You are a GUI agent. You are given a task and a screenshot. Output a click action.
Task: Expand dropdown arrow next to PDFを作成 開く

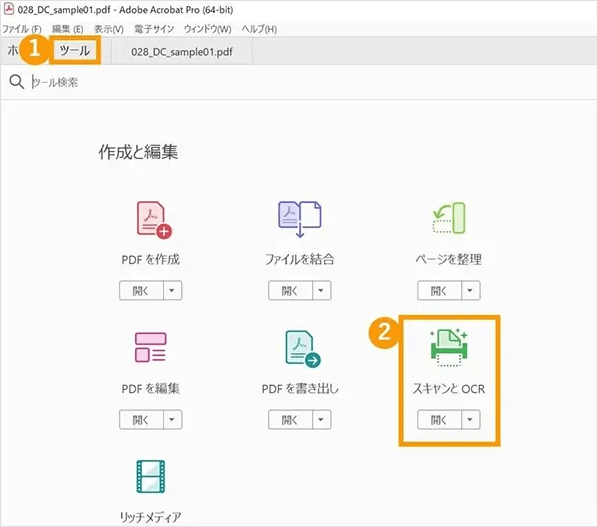172,291
